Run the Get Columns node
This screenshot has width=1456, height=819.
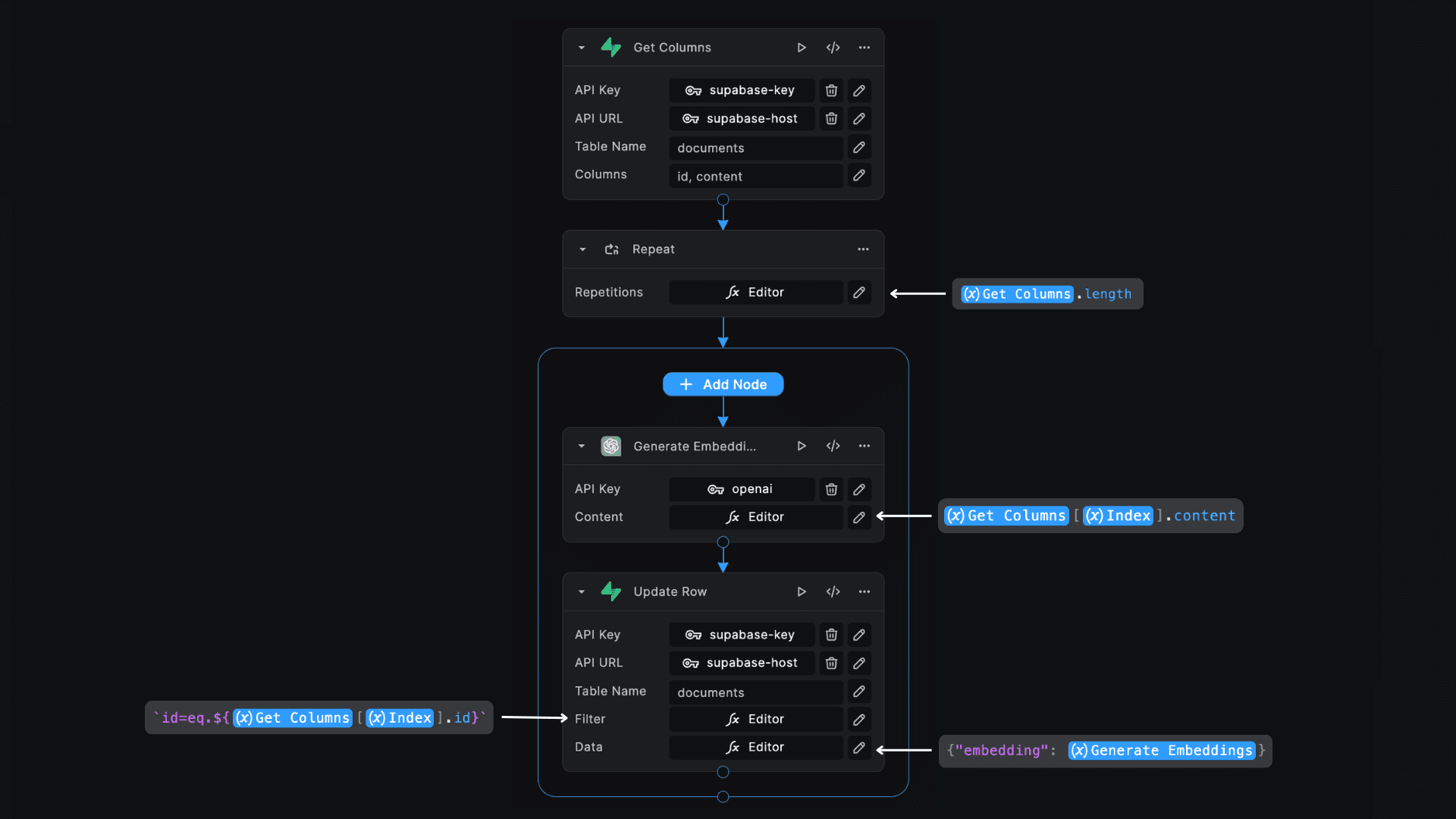(x=801, y=48)
